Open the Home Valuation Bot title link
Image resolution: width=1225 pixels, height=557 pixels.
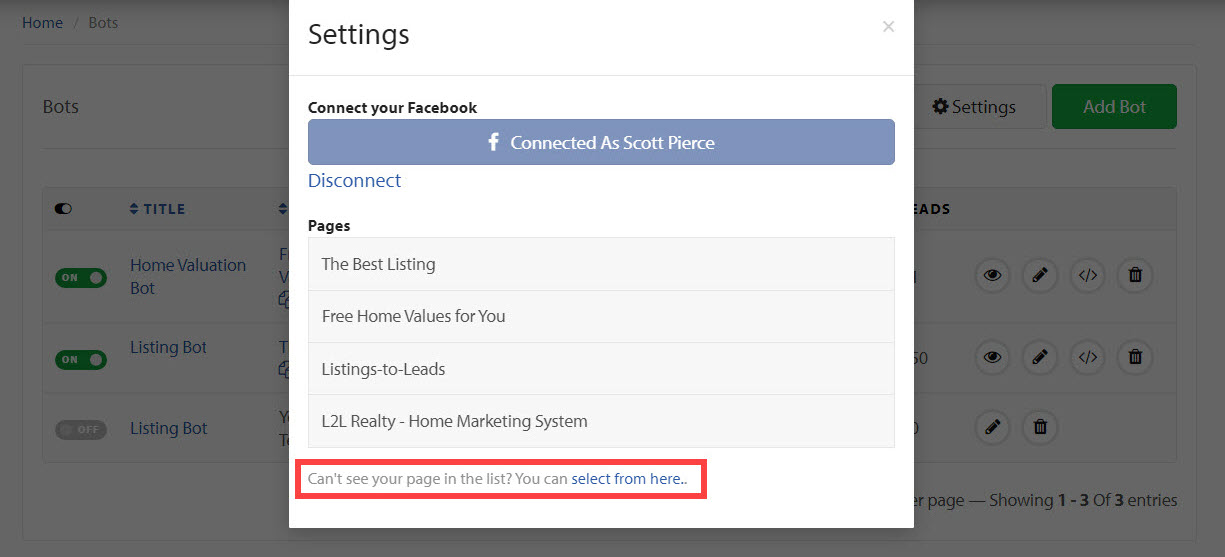(x=188, y=276)
